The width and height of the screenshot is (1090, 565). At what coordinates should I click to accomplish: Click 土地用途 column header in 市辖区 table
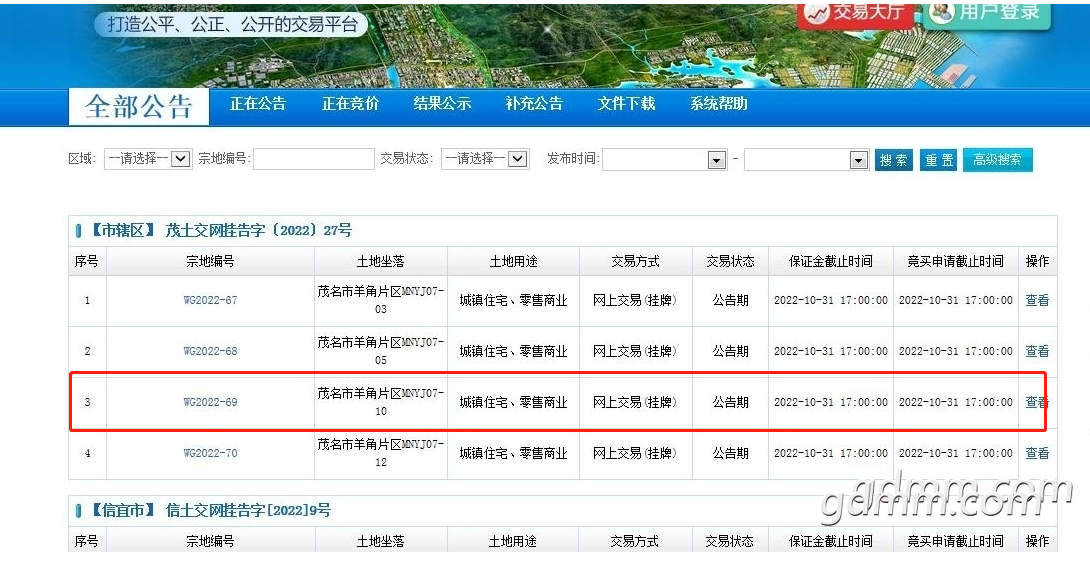tap(513, 261)
